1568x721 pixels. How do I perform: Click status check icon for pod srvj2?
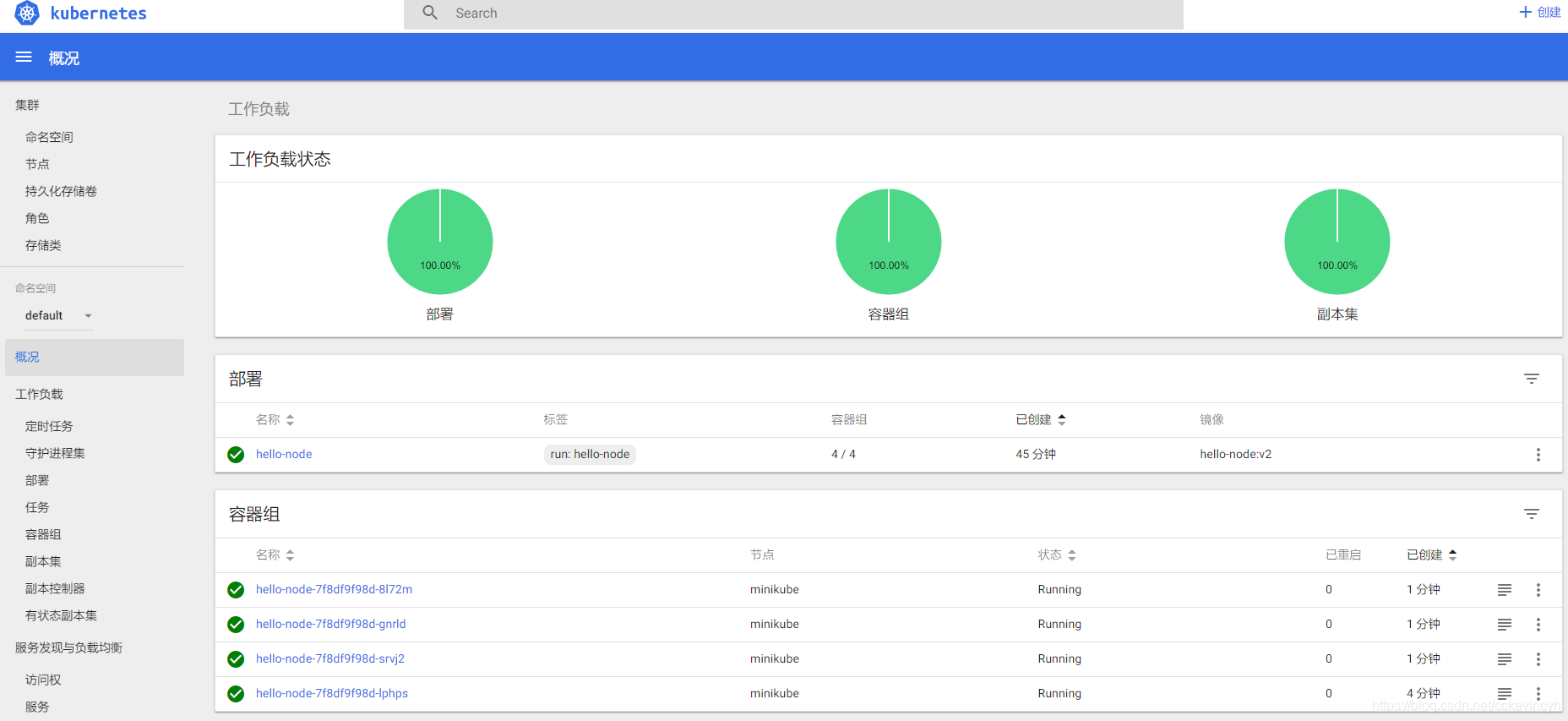236,659
